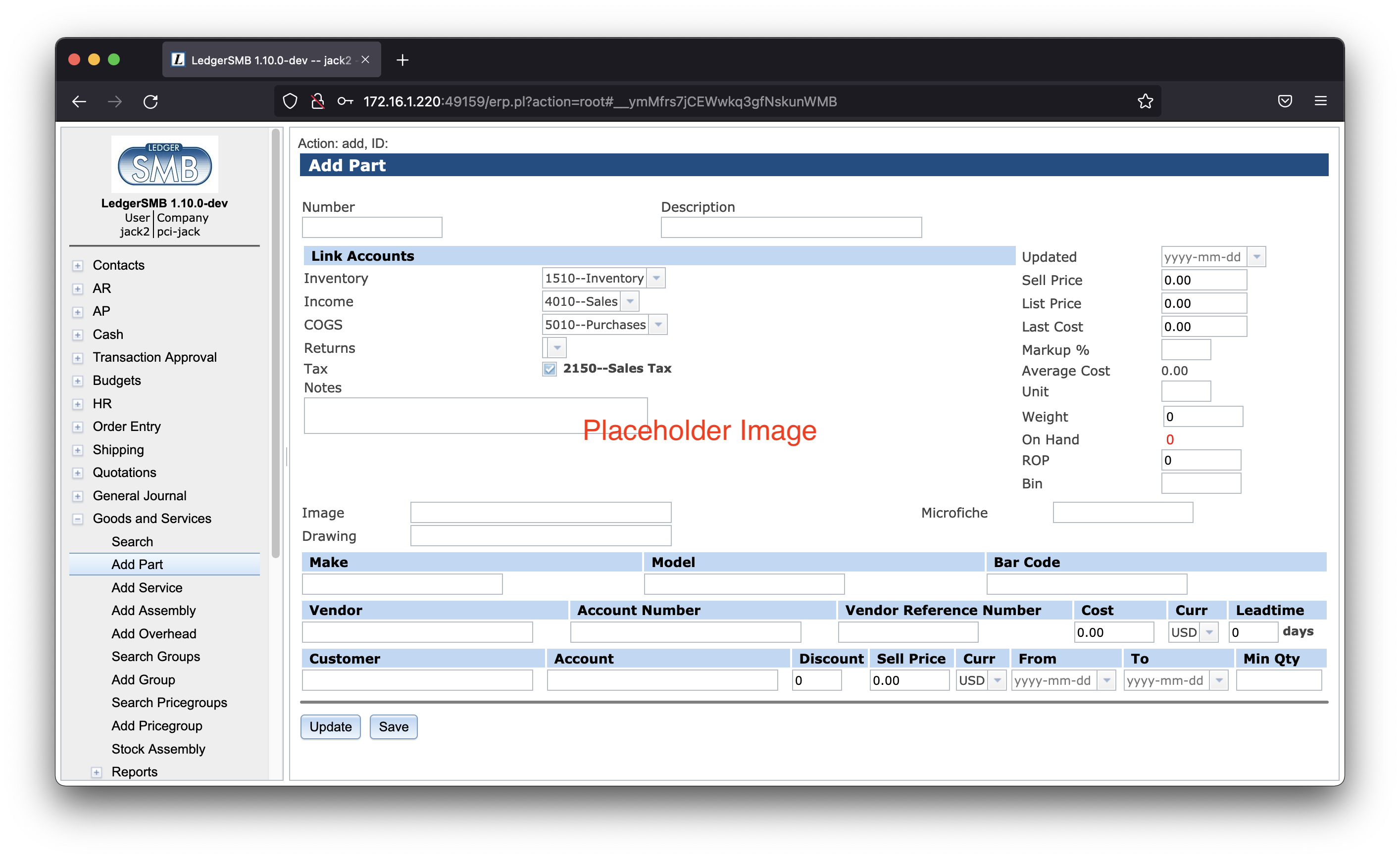Click the LedgerSMB logo image
This screenshot has width=1400, height=859.
pyautogui.click(x=165, y=164)
